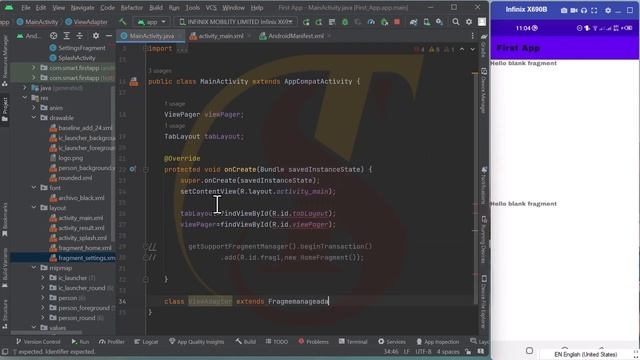
Task: Take screenshot in Infinix mirror window
Action: click(x=564, y=11)
